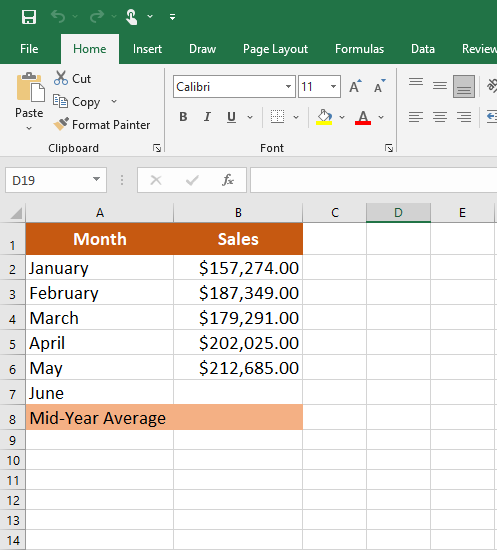Expand the font size dropdown
The width and height of the screenshot is (497, 550).
click(333, 86)
